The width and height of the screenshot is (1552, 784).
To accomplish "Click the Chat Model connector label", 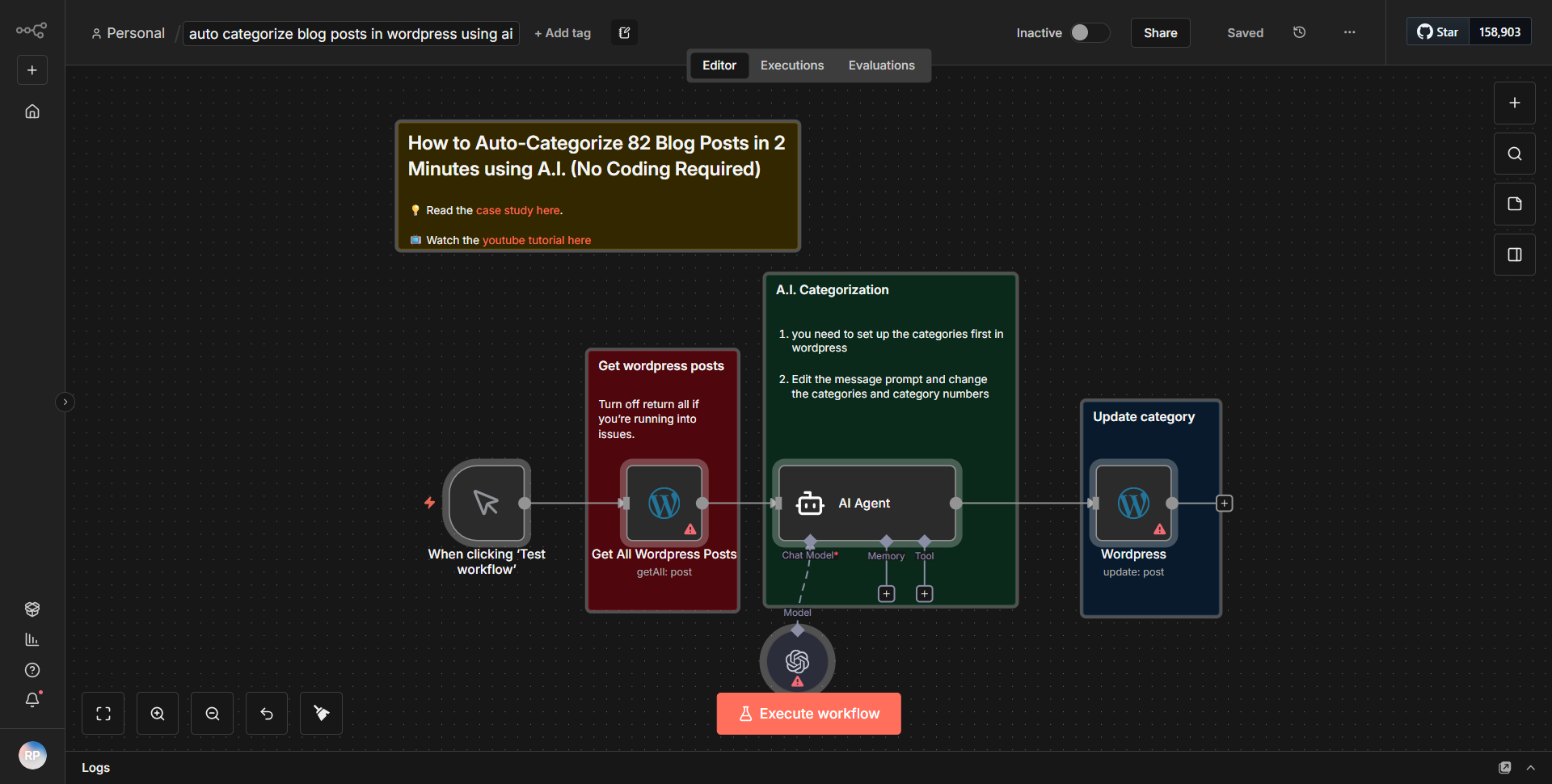I will coord(809,555).
